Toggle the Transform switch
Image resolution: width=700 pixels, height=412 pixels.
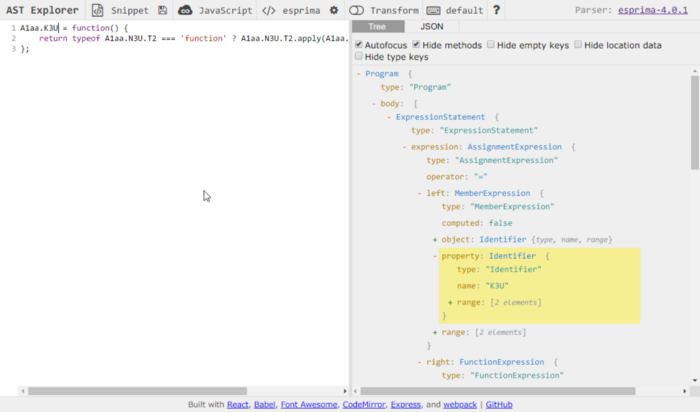(x=356, y=10)
